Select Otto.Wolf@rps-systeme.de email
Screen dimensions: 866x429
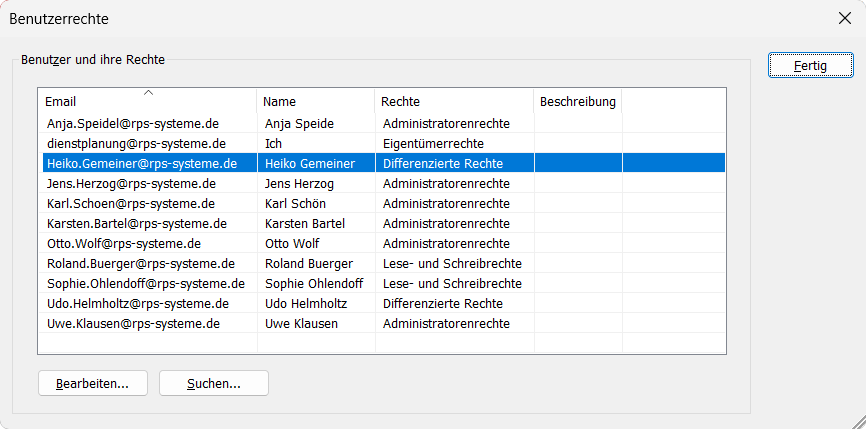coord(124,243)
